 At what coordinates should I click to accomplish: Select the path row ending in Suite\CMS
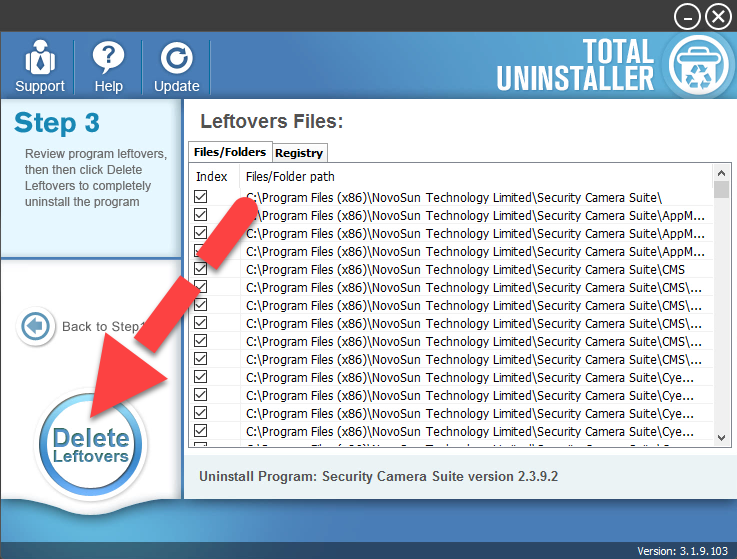(x=465, y=269)
